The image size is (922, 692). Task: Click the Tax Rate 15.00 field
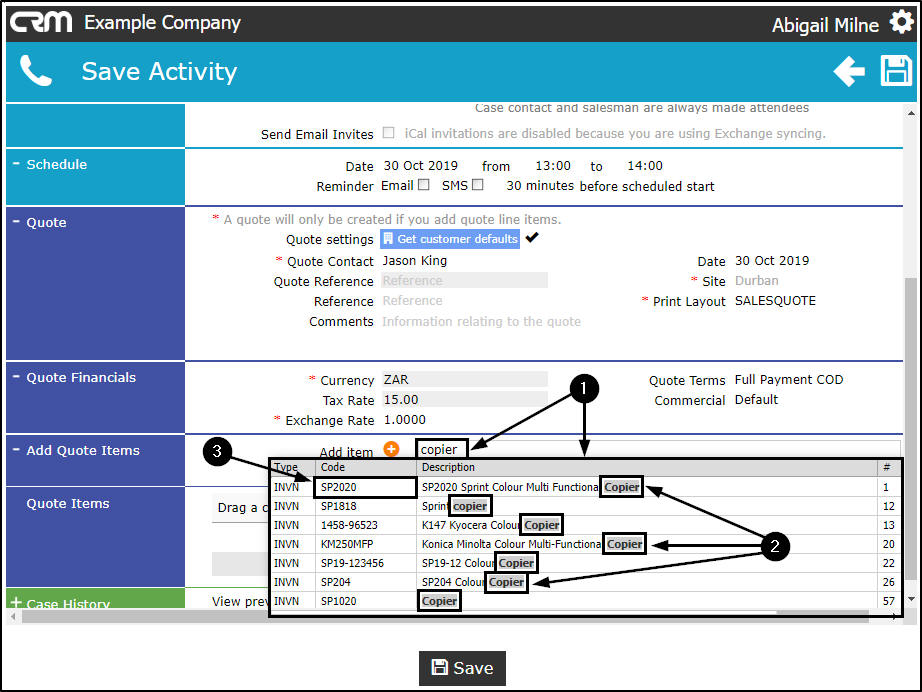[x=465, y=400]
